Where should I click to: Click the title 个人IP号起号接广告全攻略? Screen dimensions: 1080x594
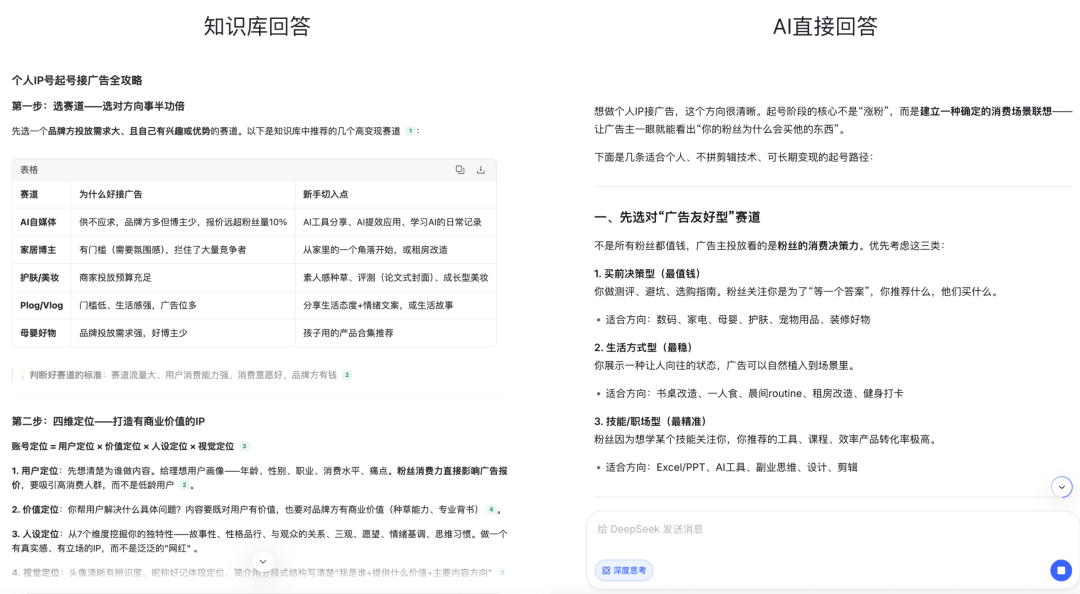(x=76, y=81)
